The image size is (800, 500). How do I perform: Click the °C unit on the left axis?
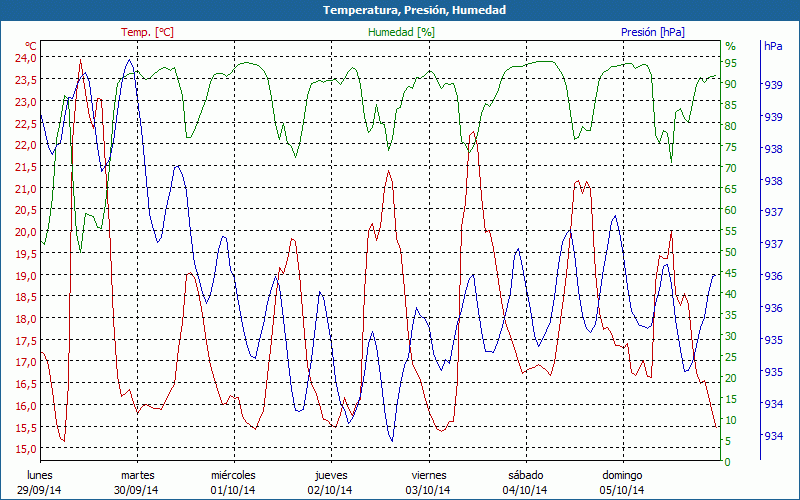pyautogui.click(x=31, y=46)
